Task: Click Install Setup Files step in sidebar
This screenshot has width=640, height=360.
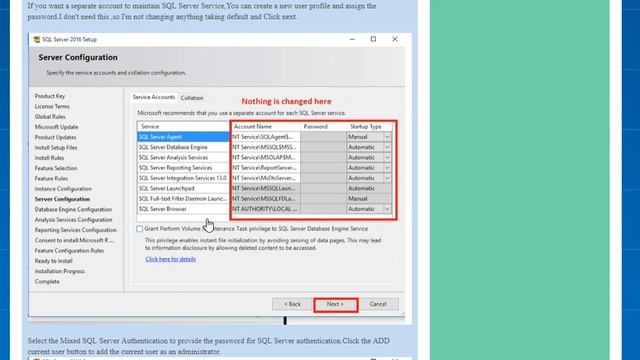Action: pyautogui.click(x=56, y=148)
